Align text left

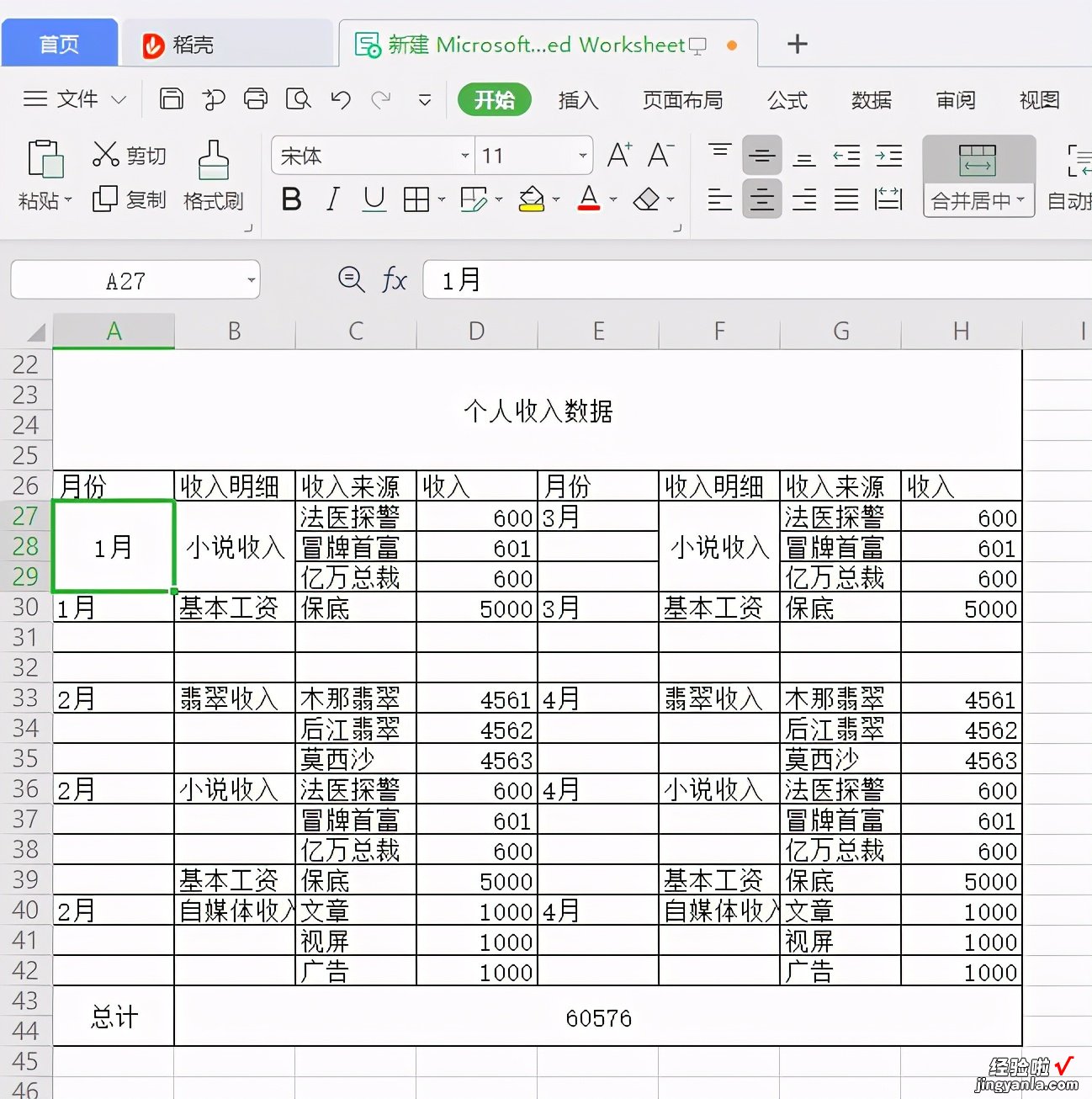coord(720,199)
